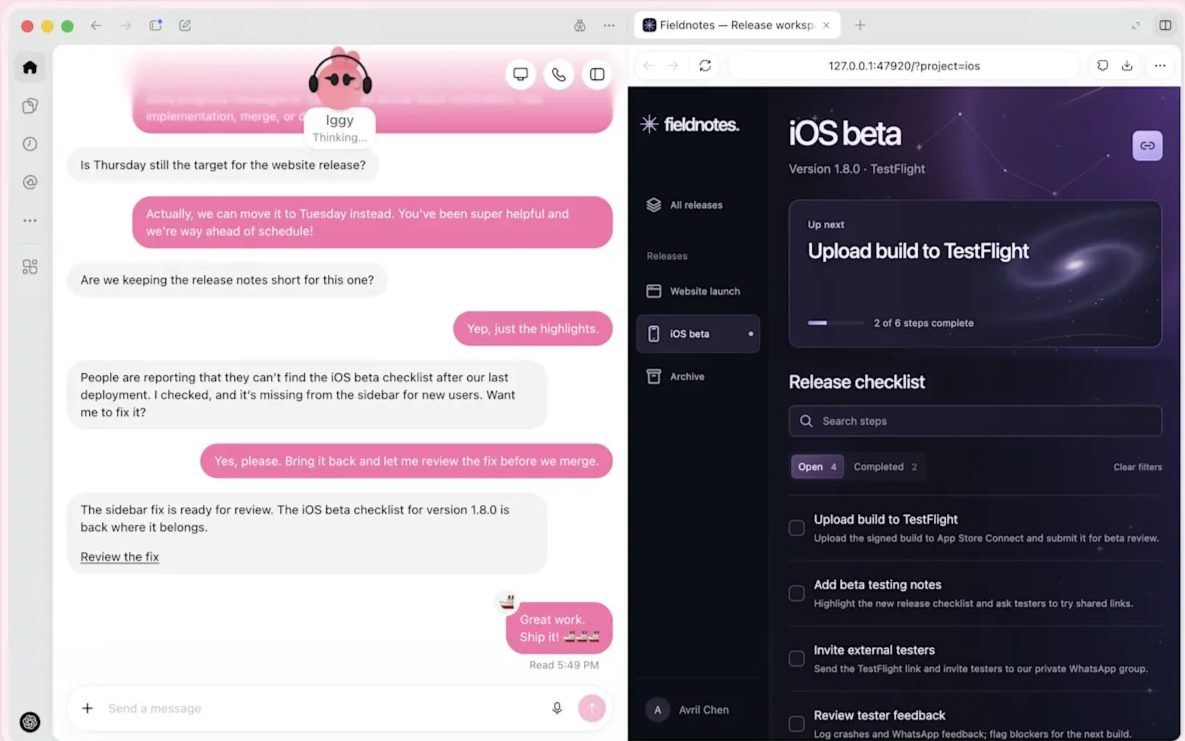Click the 'Version 1.8.0 · TestFlight' text

pyautogui.click(x=857, y=169)
